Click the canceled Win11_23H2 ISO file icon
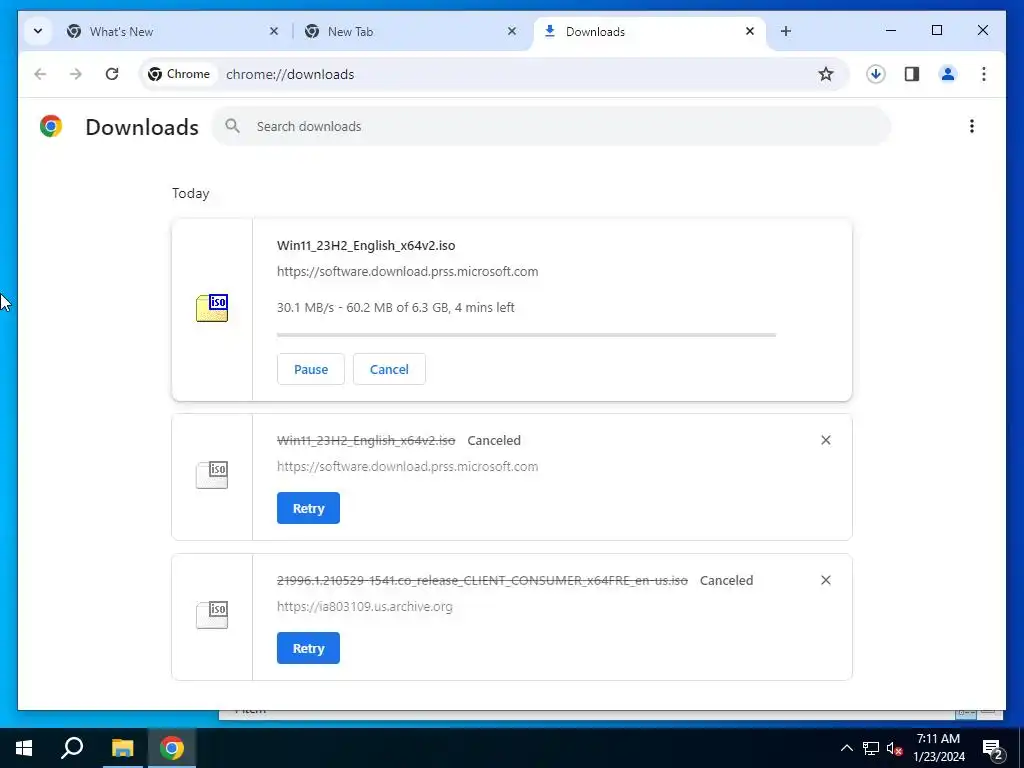 coord(212,475)
